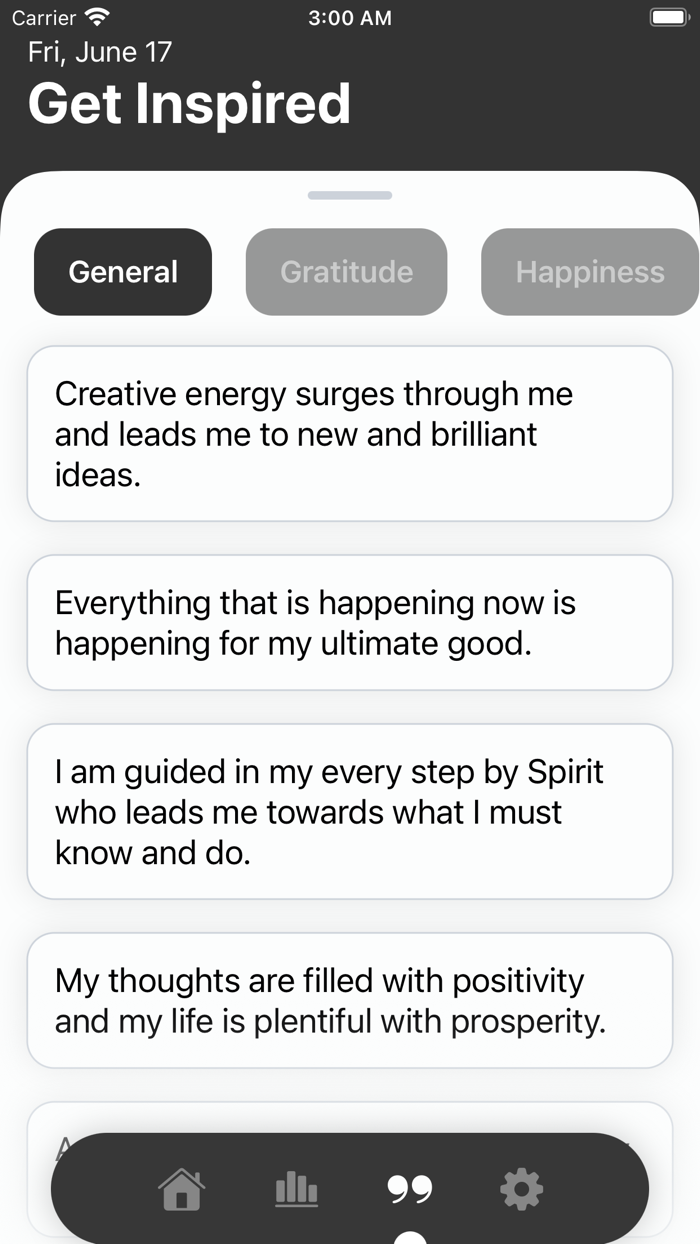Tap the quotation marks affirmations icon
700x1244 pixels.
click(409, 1189)
